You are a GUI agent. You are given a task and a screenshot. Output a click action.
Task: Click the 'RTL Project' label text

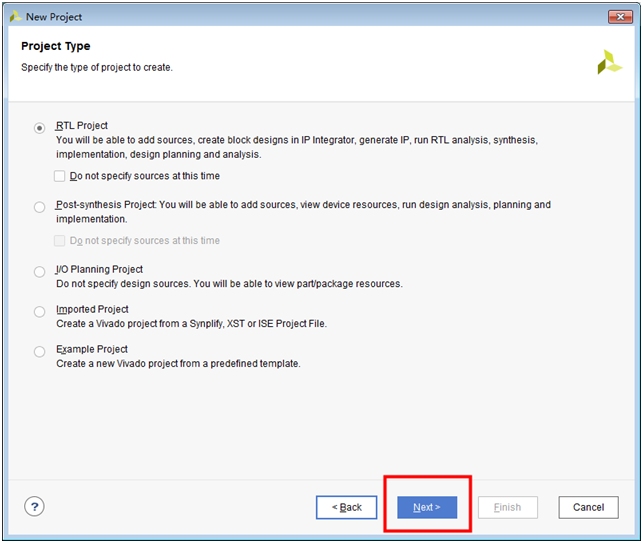82,126
